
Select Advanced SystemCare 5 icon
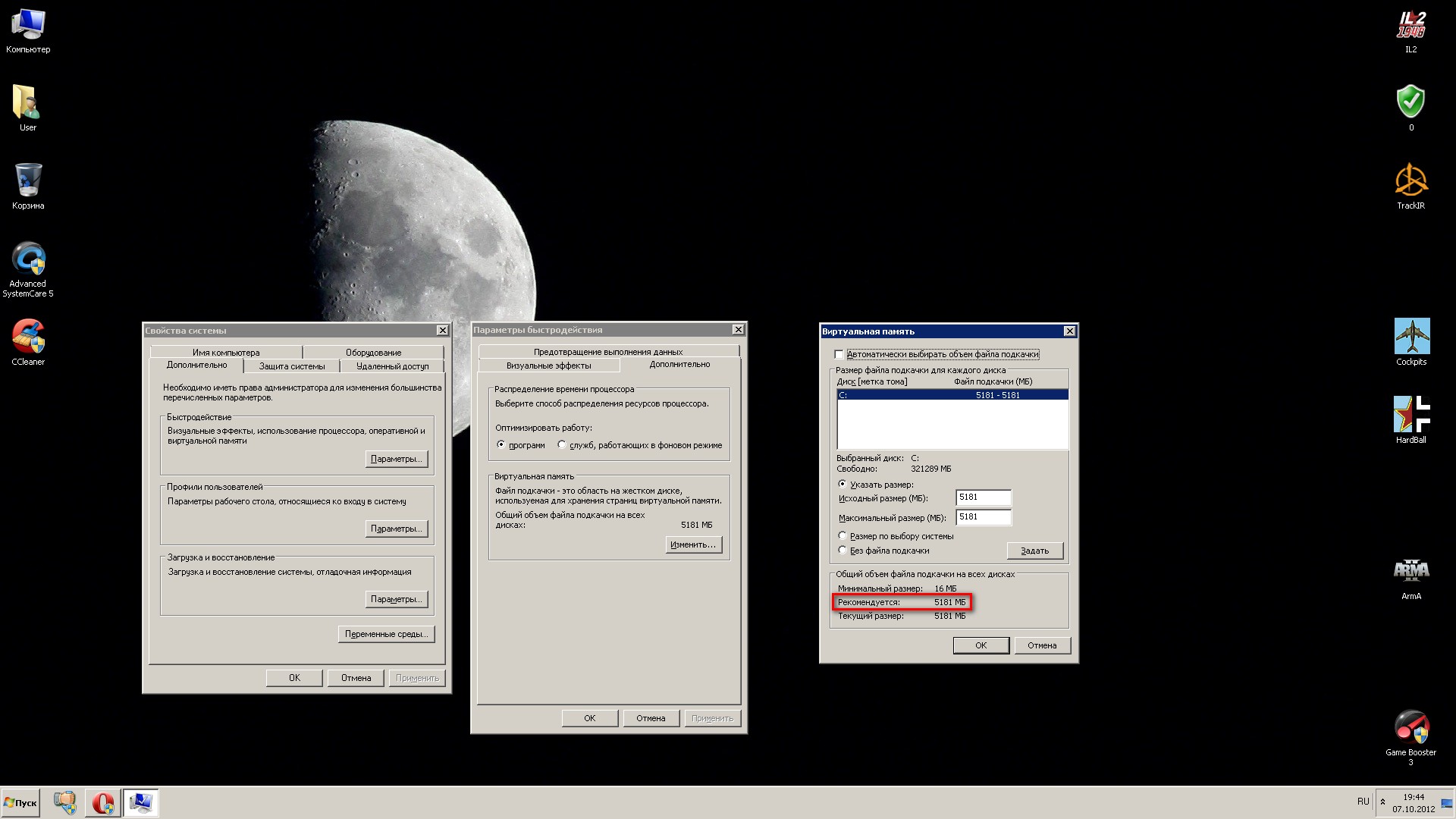[x=28, y=260]
